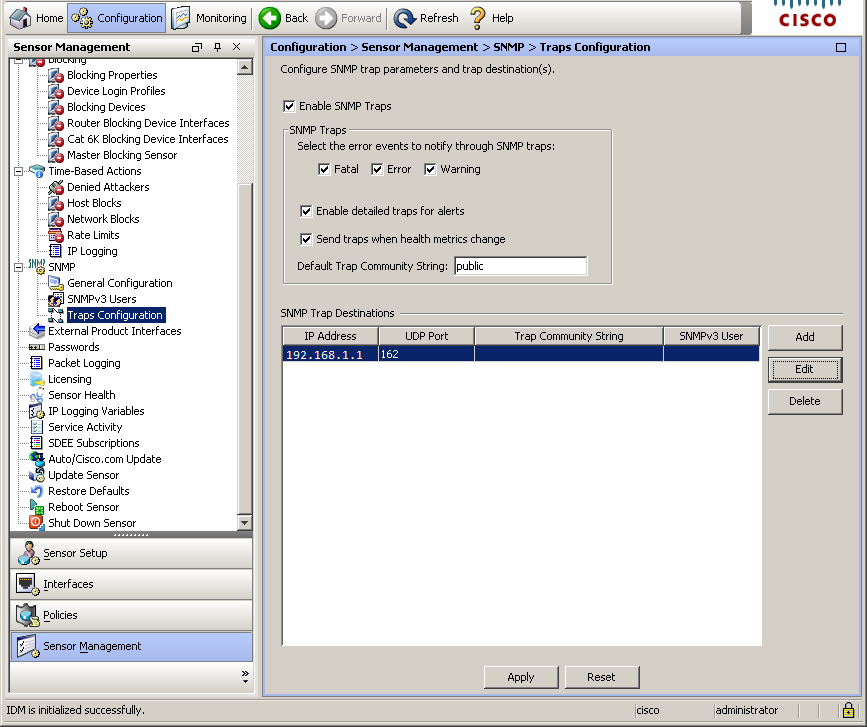The width and height of the screenshot is (867, 727).
Task: Click the Blocking Properties icon
Action: pos(56,75)
